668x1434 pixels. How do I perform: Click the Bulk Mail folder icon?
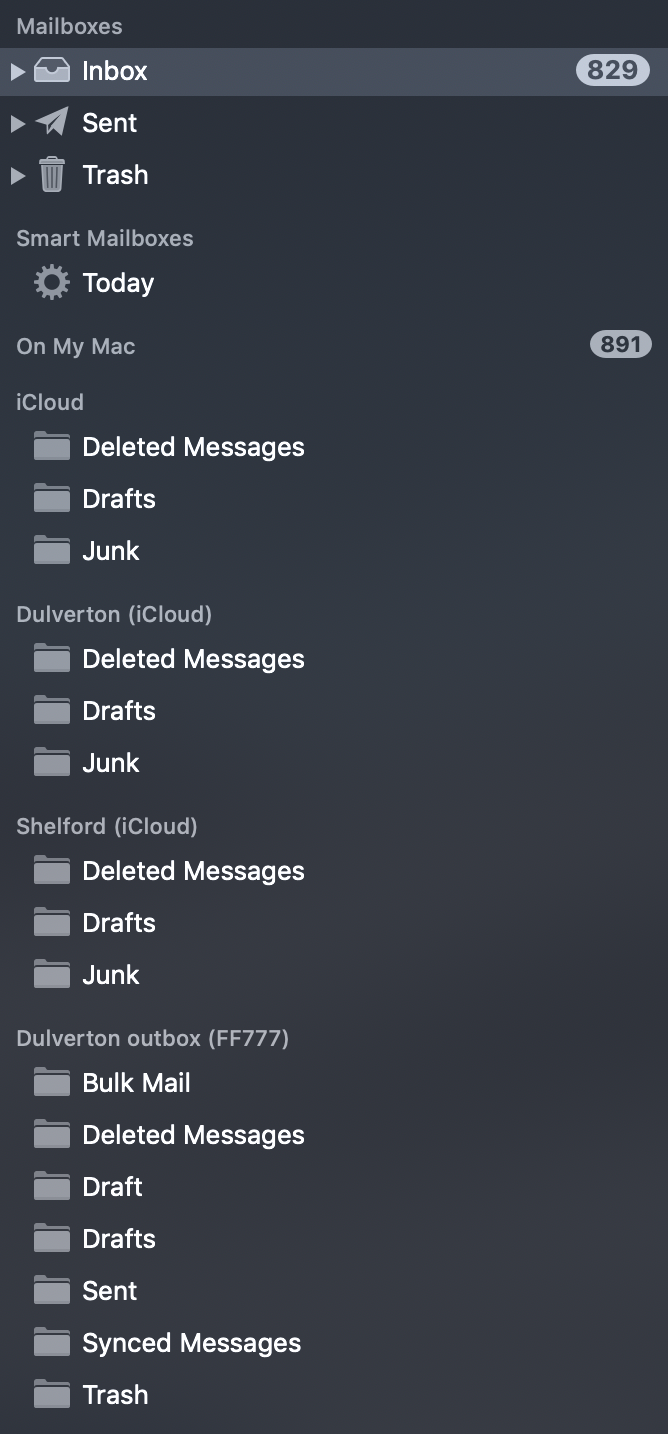(x=52, y=1082)
